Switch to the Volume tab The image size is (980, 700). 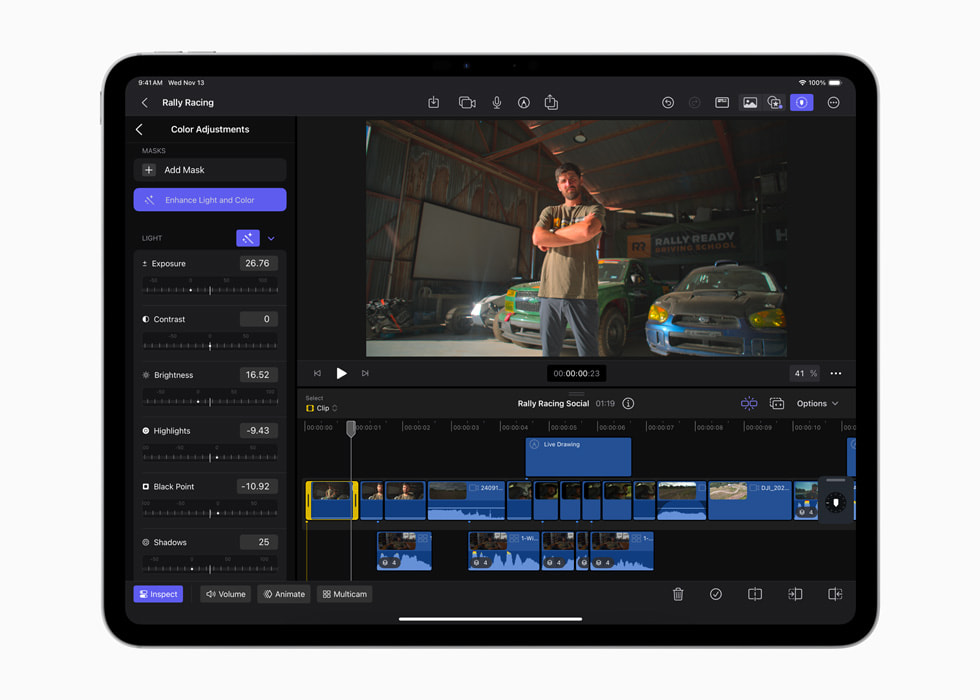pyautogui.click(x=225, y=594)
